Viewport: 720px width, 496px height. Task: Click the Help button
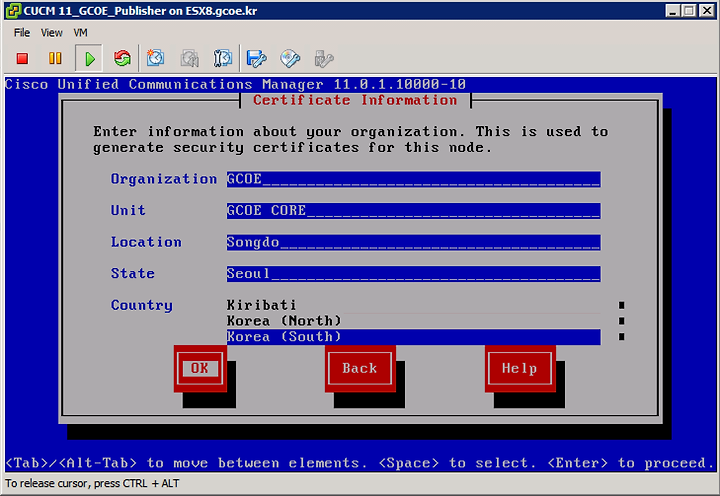(520, 368)
